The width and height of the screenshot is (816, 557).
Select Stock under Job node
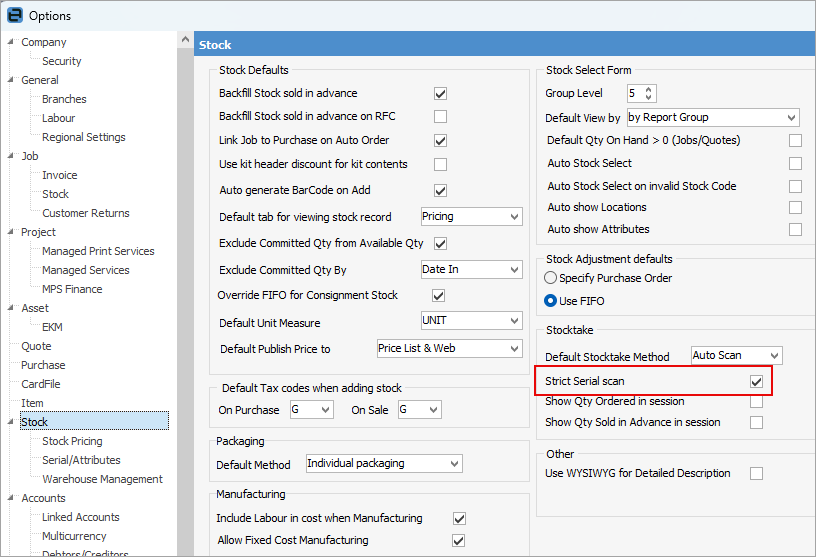pos(55,194)
